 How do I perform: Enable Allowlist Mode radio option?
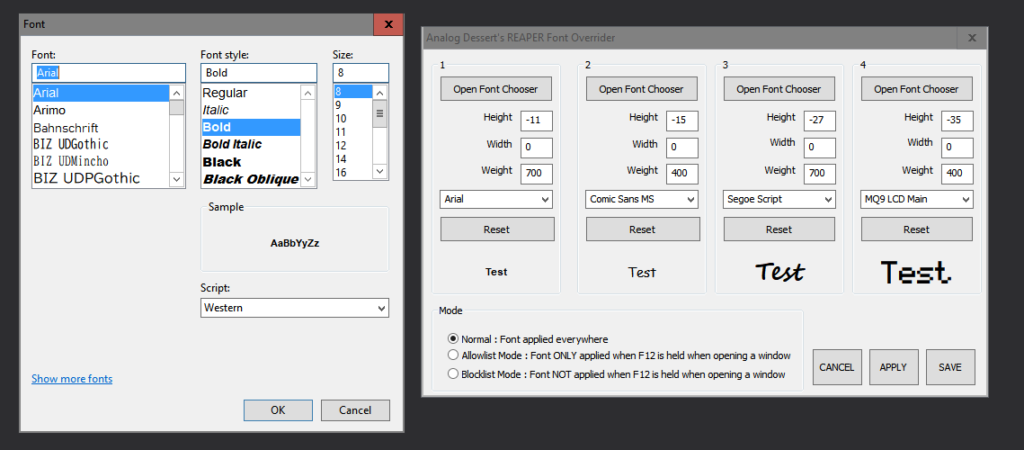pyautogui.click(x=454, y=355)
